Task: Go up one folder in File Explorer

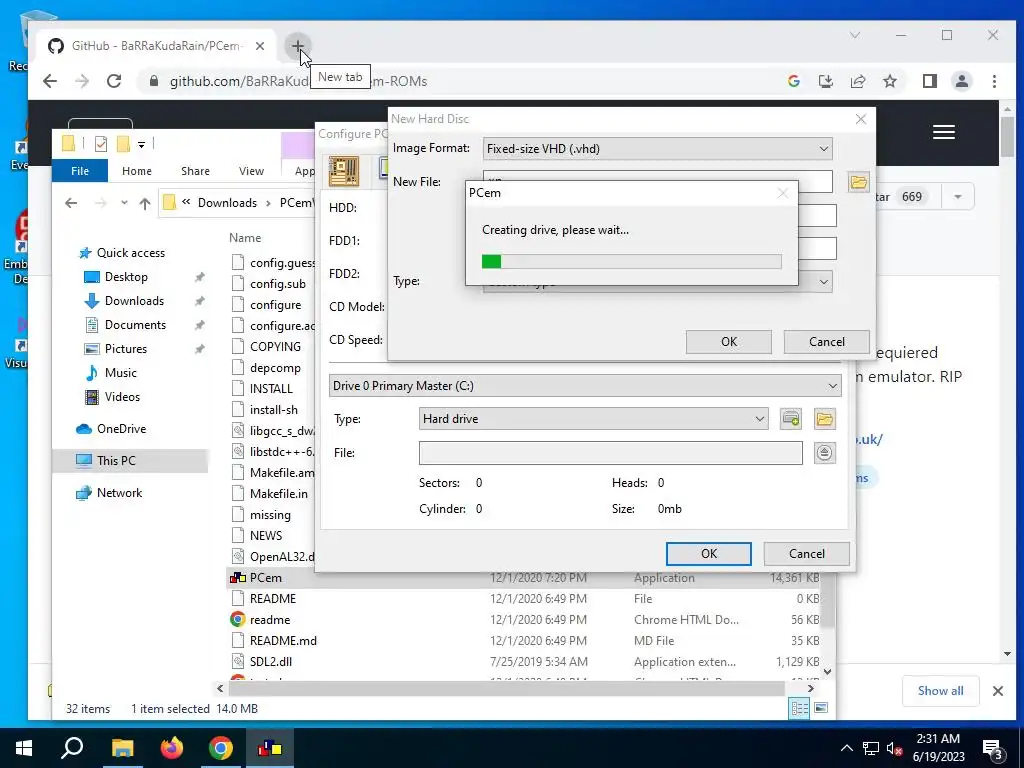Action: [145, 203]
